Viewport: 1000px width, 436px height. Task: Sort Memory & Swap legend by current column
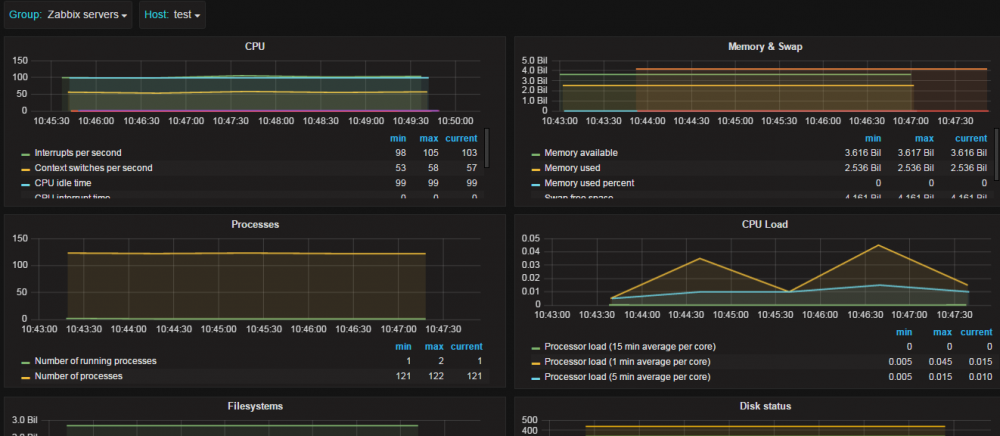coord(971,138)
